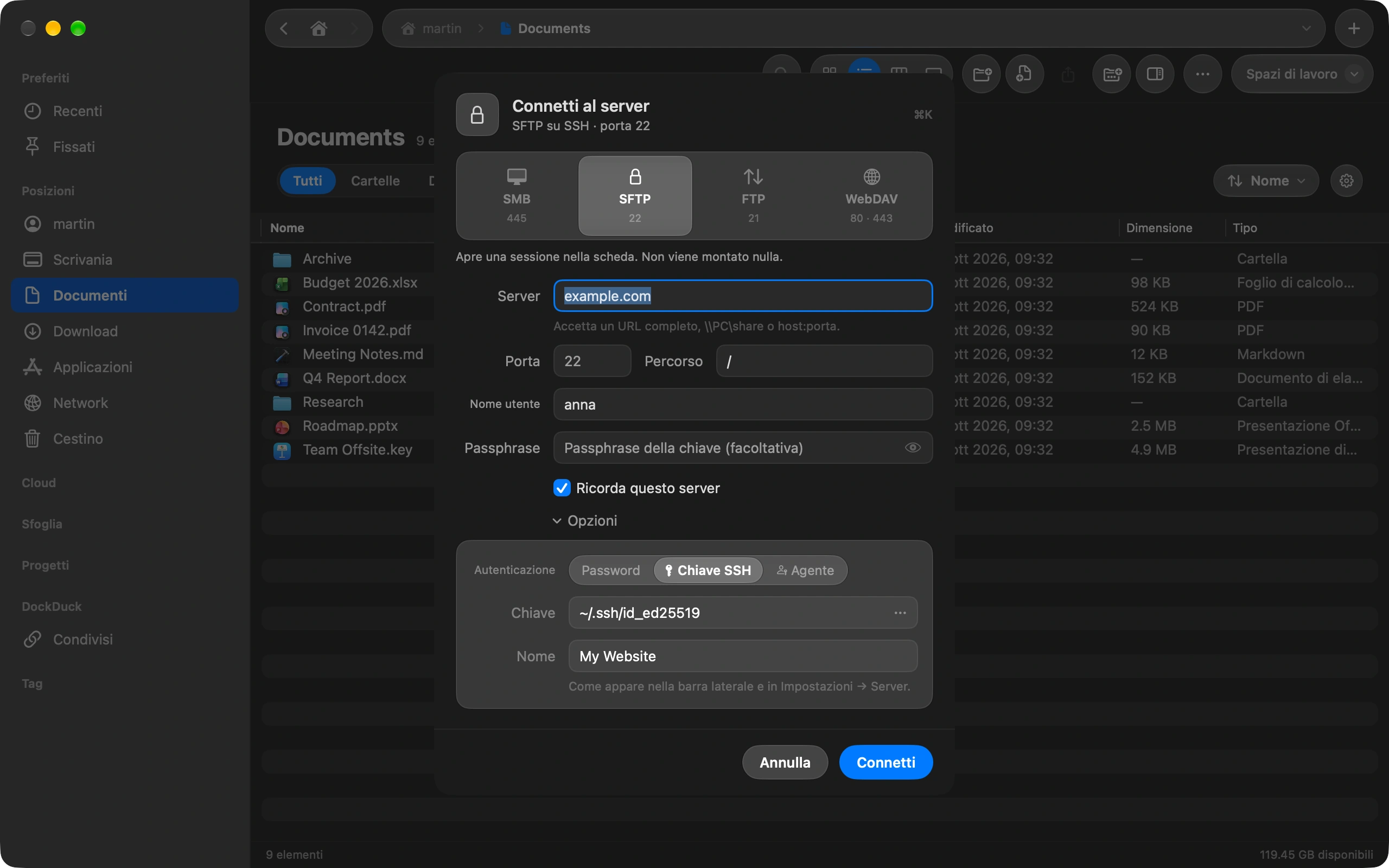Open view settings gear icon
This screenshot has width=1389, height=868.
(1347, 181)
